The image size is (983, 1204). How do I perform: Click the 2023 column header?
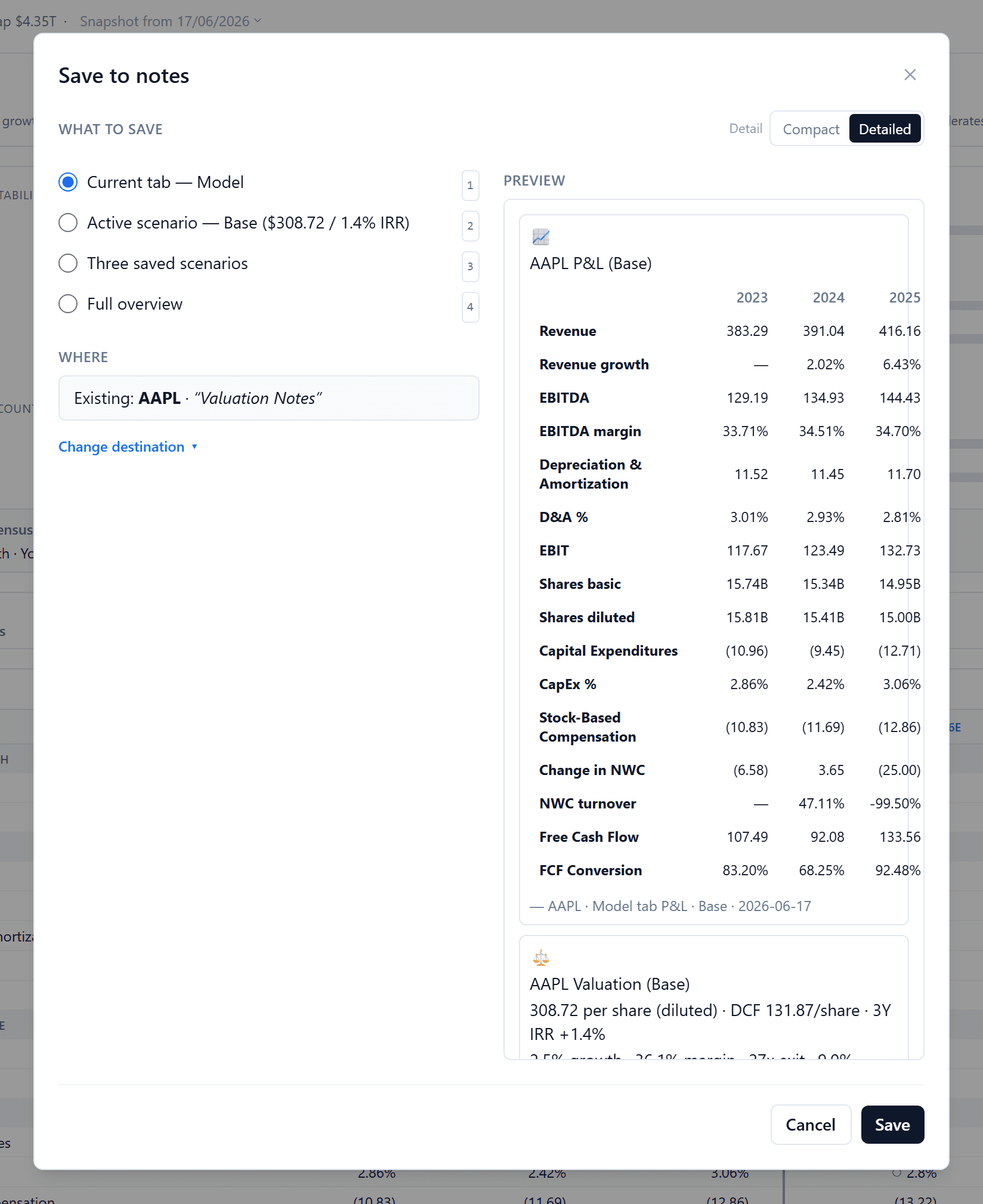tap(752, 298)
